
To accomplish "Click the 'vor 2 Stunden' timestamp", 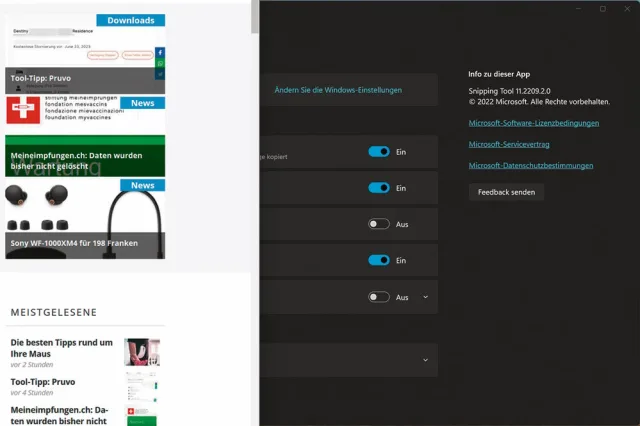I will point(32,364).
